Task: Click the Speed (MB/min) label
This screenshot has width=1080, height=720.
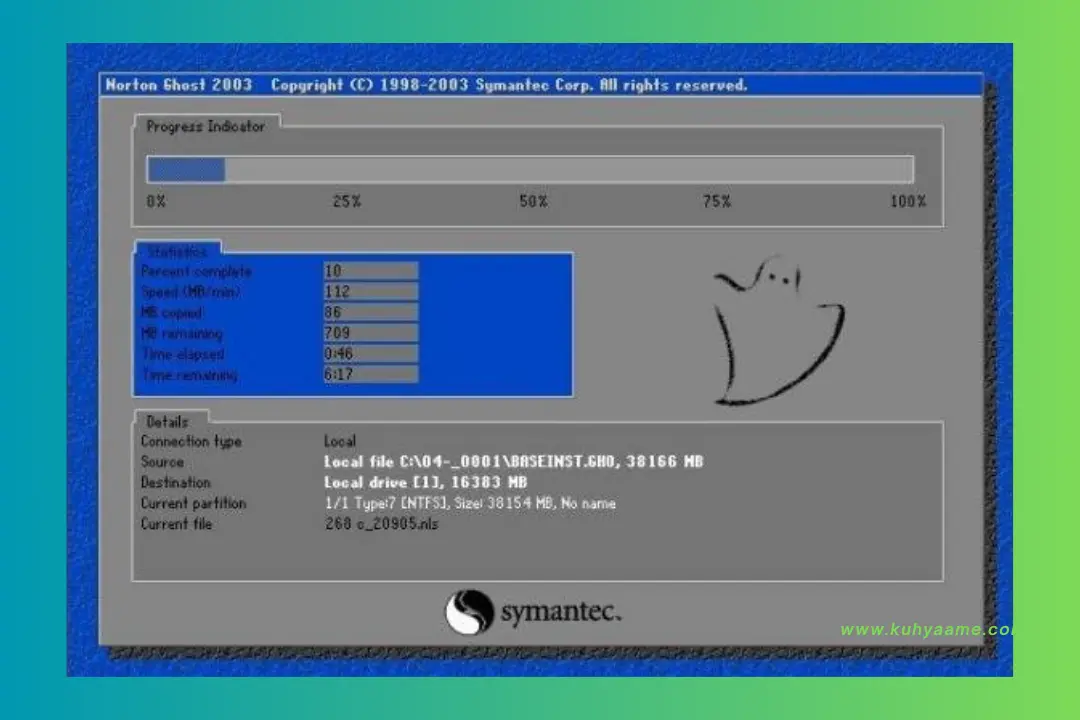Action: coord(191,292)
